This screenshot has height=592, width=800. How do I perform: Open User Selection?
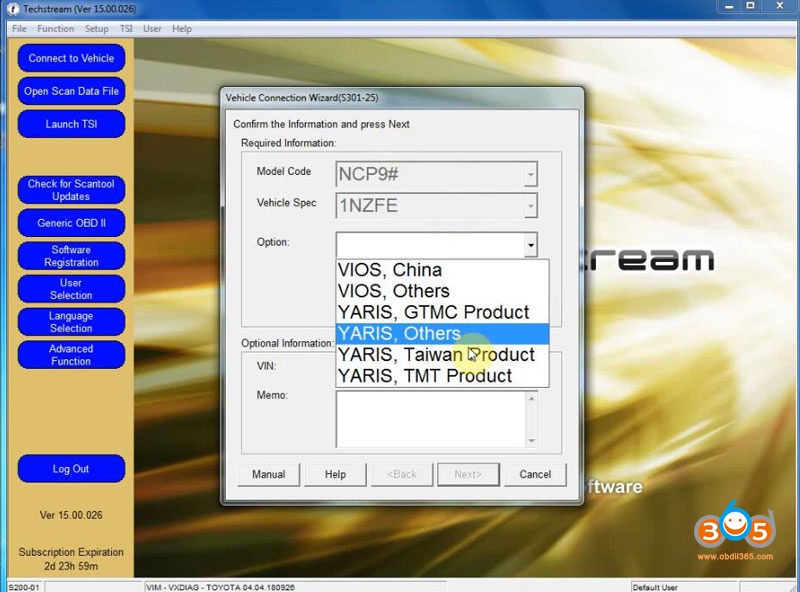[x=71, y=289]
